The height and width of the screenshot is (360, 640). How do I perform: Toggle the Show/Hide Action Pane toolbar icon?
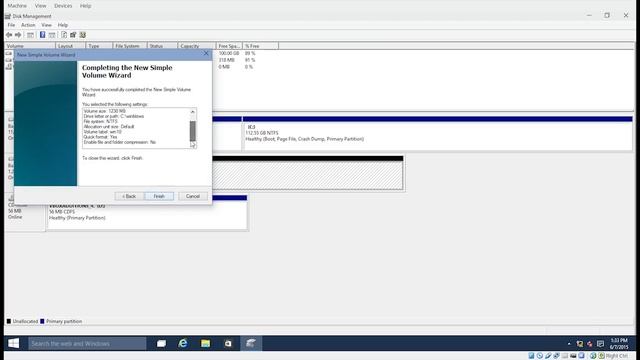pyautogui.click(x=52, y=35)
